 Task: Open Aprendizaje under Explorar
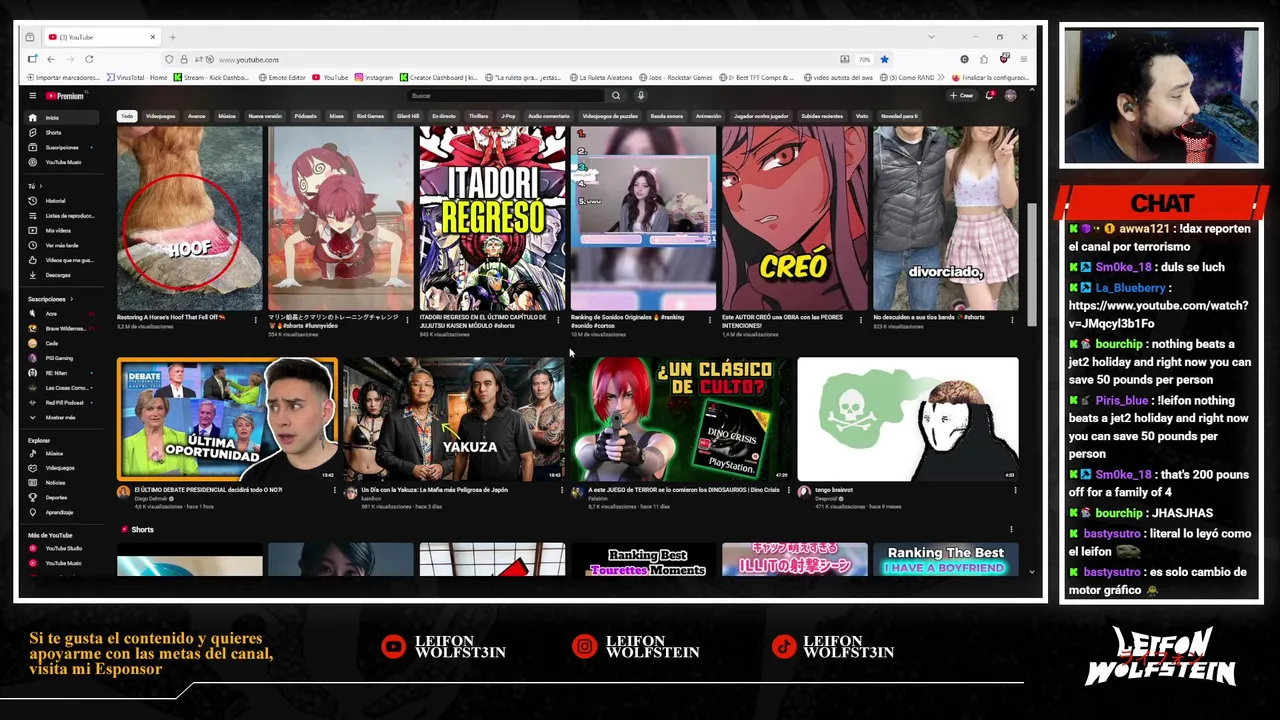point(60,512)
